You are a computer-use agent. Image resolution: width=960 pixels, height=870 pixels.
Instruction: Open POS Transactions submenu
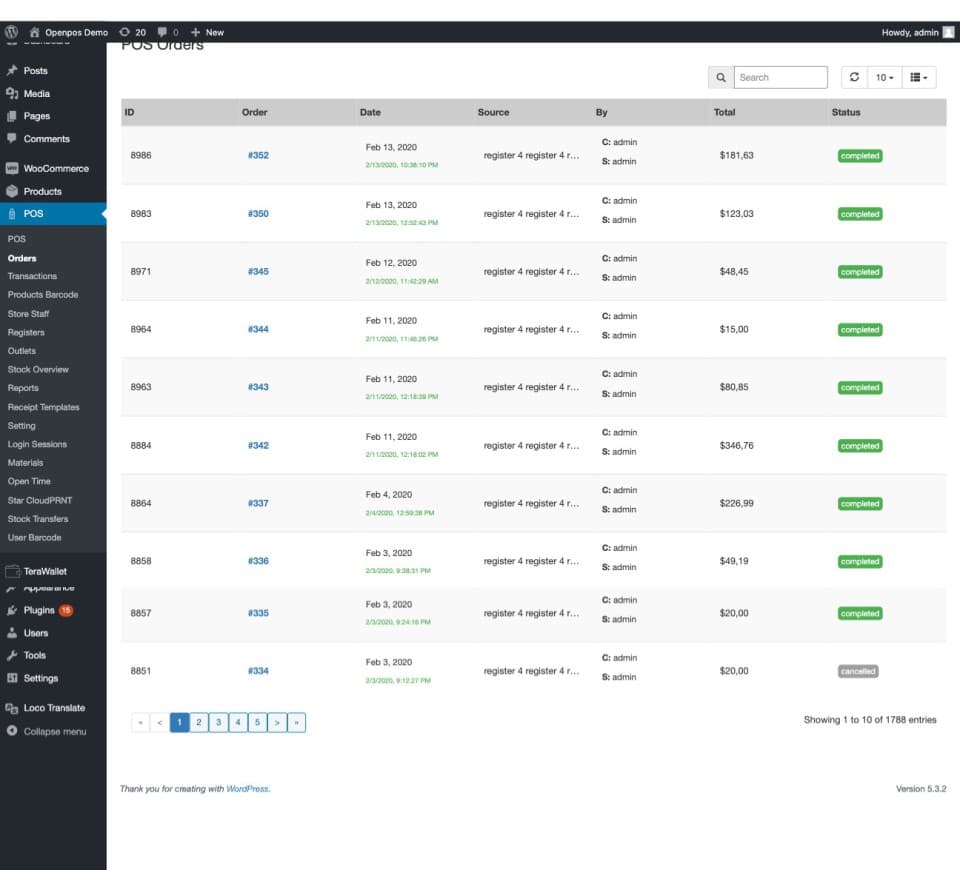[x=32, y=276]
